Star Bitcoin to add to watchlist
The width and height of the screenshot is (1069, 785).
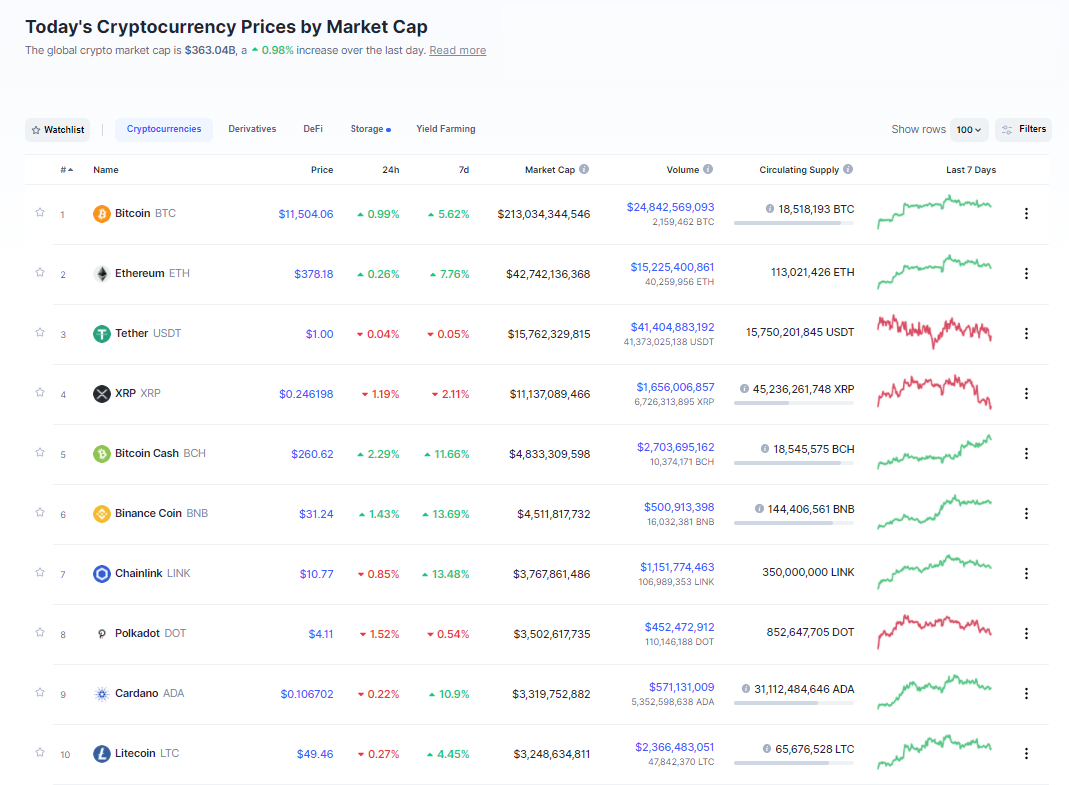40,213
